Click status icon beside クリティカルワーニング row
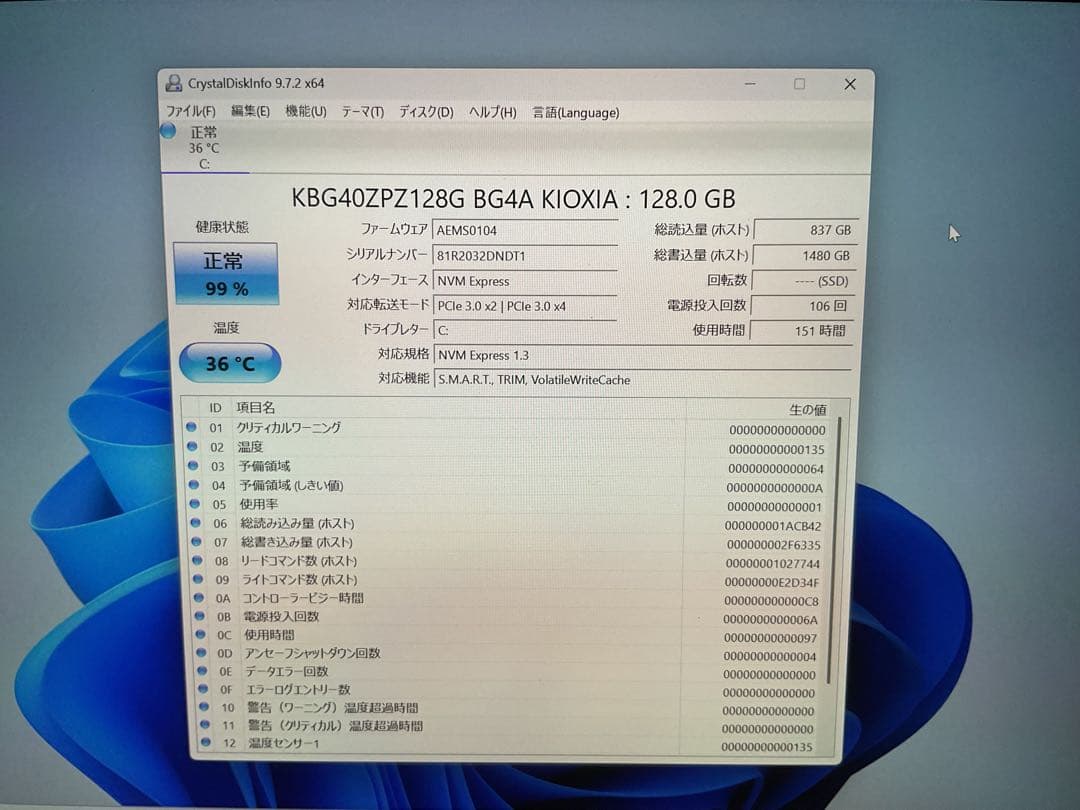The image size is (1080, 810). 192,428
